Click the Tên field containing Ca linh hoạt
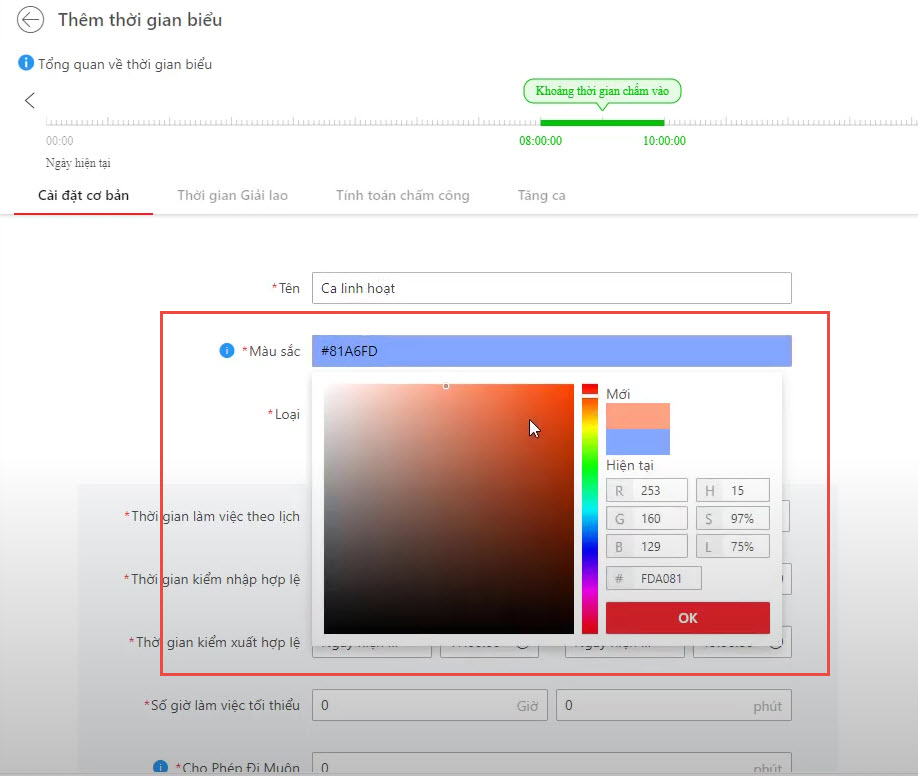Screen dimensions: 918x776 551,288
